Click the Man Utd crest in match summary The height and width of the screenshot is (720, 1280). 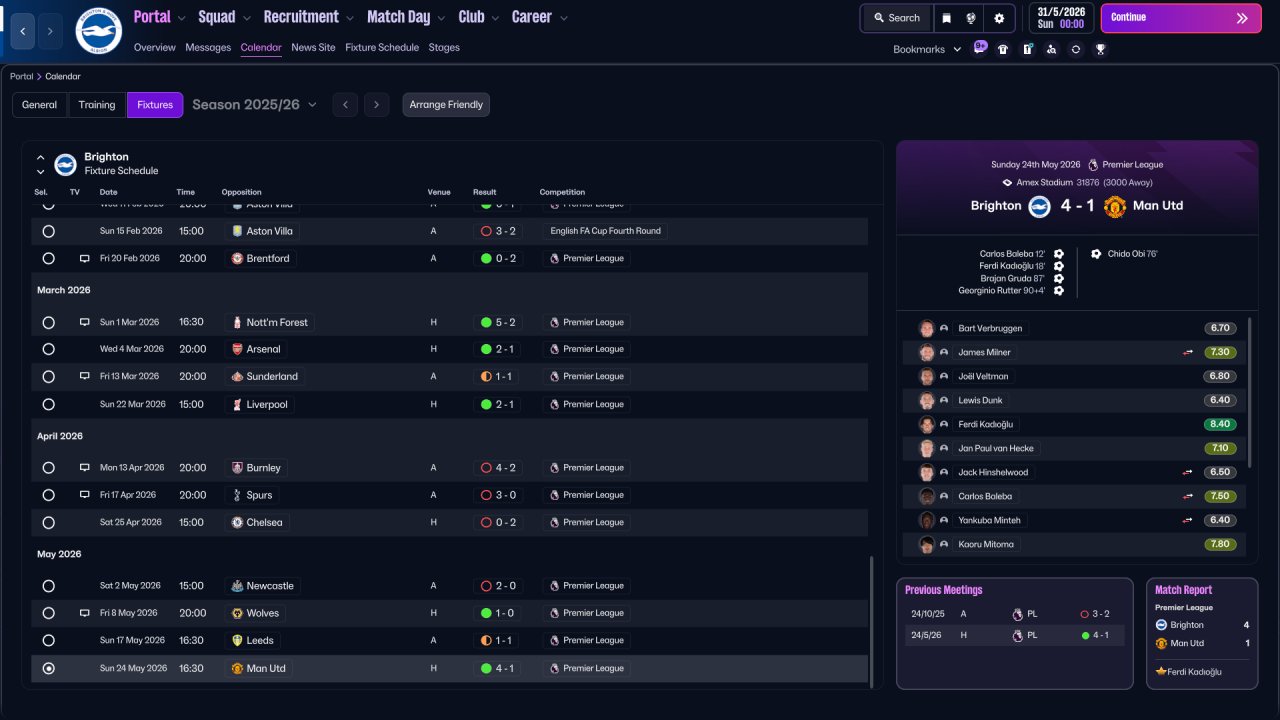[x=1115, y=206]
